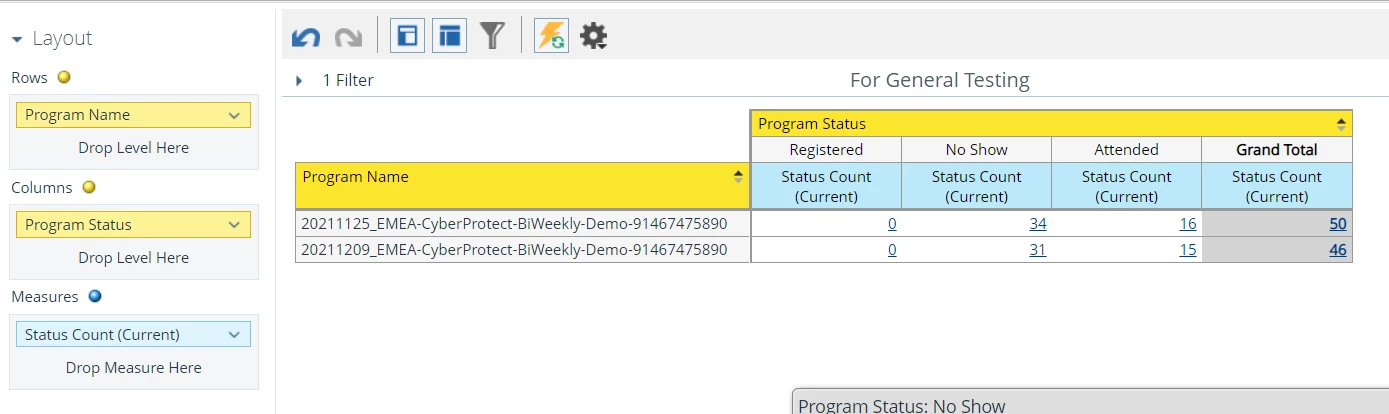
Task: Click Registered count 0 for 20211209 program
Action: [892, 250]
